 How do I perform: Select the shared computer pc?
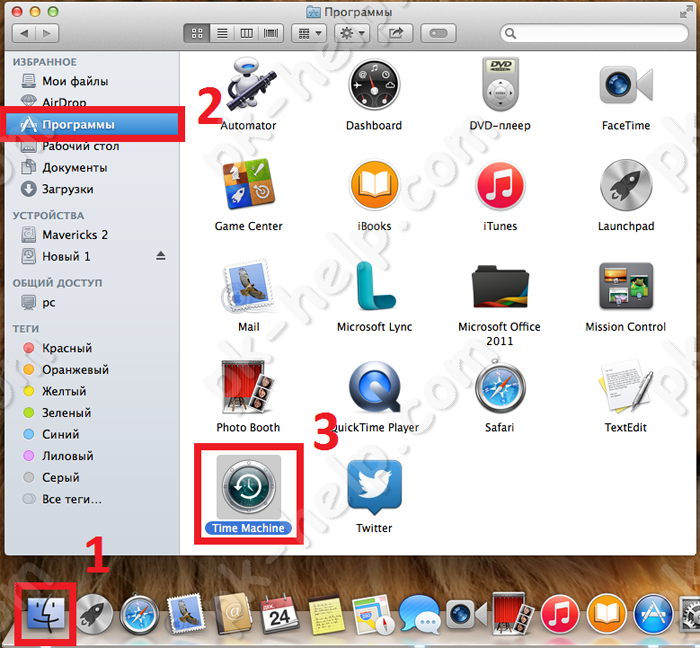(92, 302)
